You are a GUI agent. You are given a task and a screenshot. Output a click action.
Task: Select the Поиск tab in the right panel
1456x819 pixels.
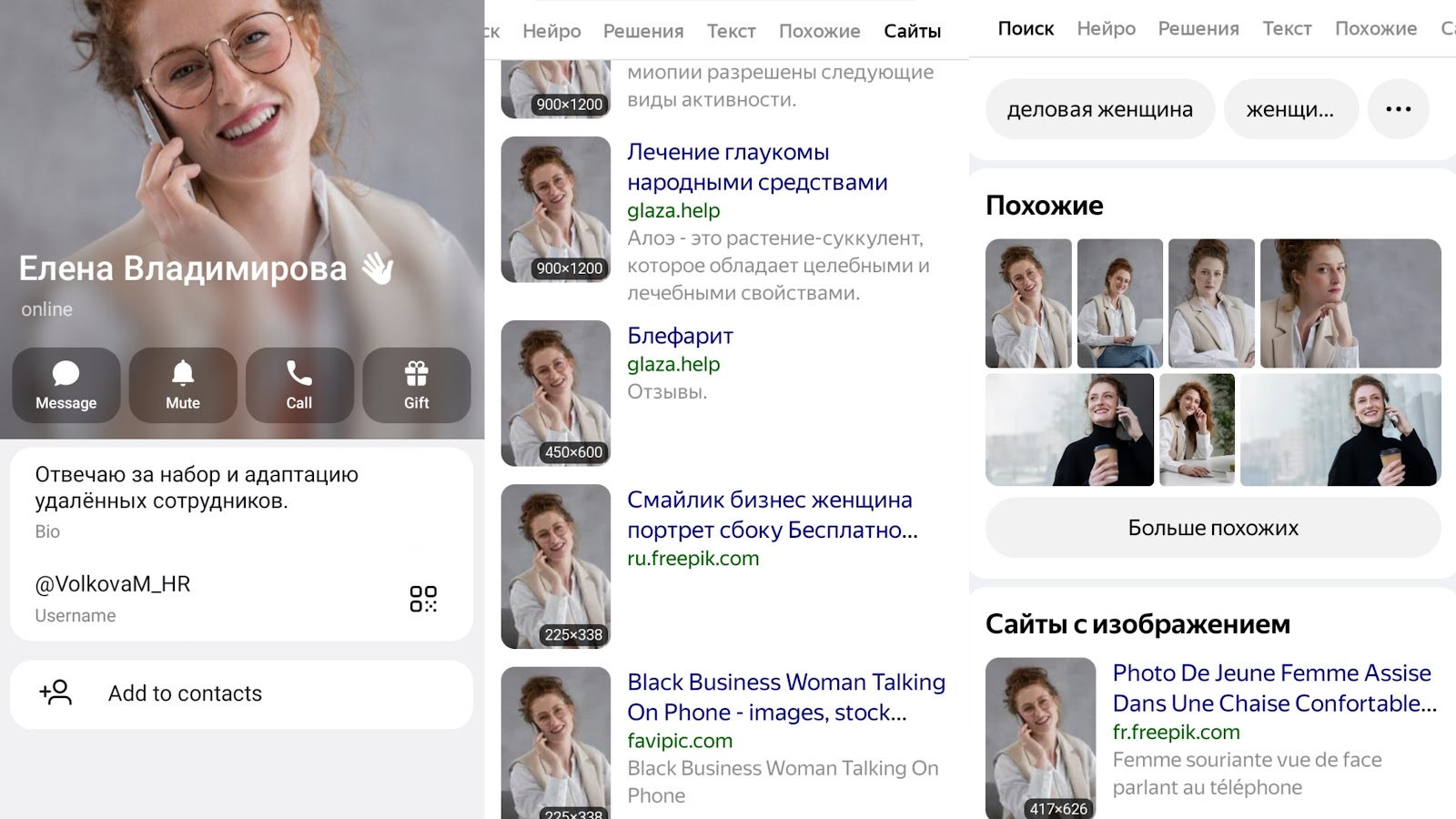(x=1026, y=28)
